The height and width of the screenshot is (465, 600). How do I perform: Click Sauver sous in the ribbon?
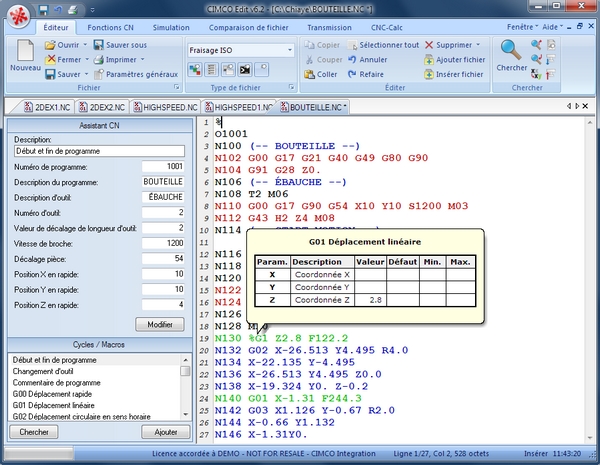coord(120,45)
